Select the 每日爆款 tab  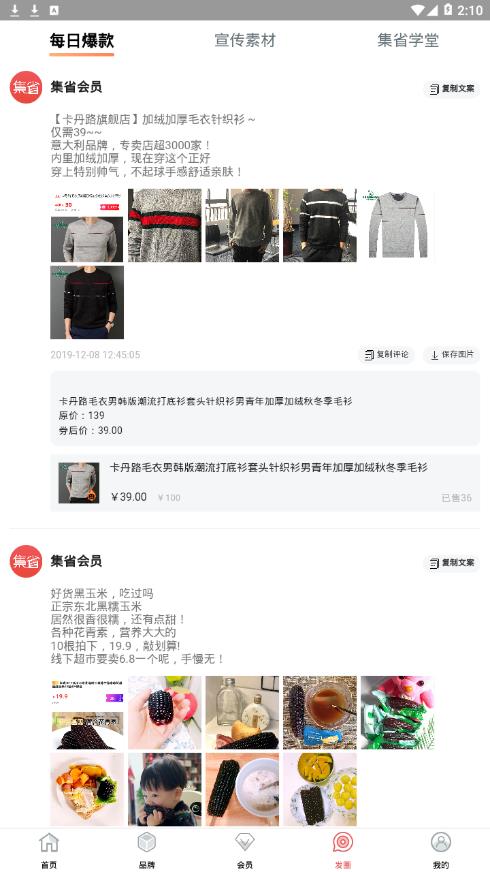click(82, 41)
